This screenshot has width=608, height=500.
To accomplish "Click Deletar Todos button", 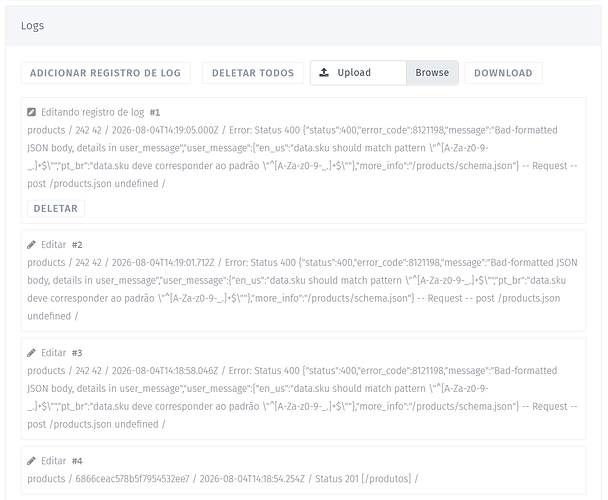I will pos(253,73).
